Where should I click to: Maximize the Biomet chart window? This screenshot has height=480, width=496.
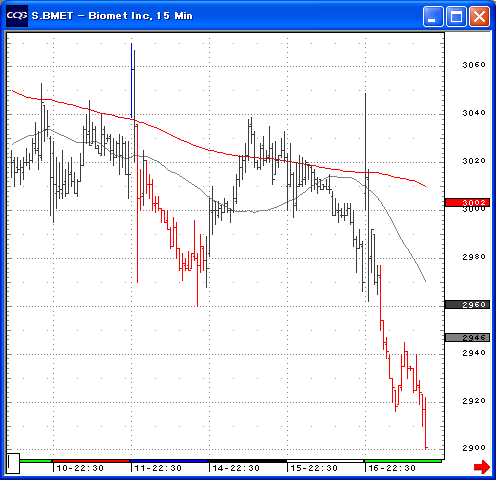click(456, 16)
